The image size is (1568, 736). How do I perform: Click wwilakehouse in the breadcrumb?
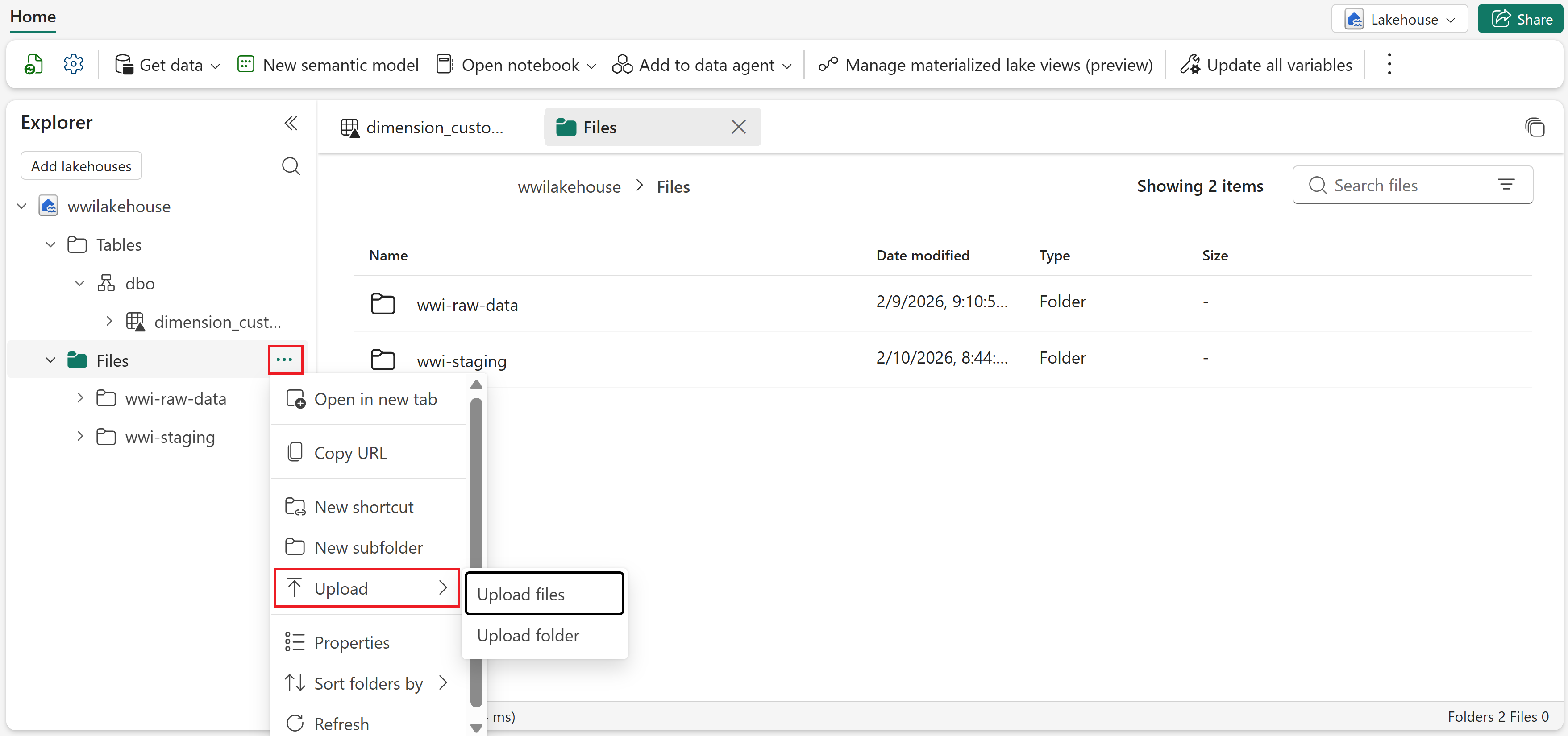coord(569,186)
